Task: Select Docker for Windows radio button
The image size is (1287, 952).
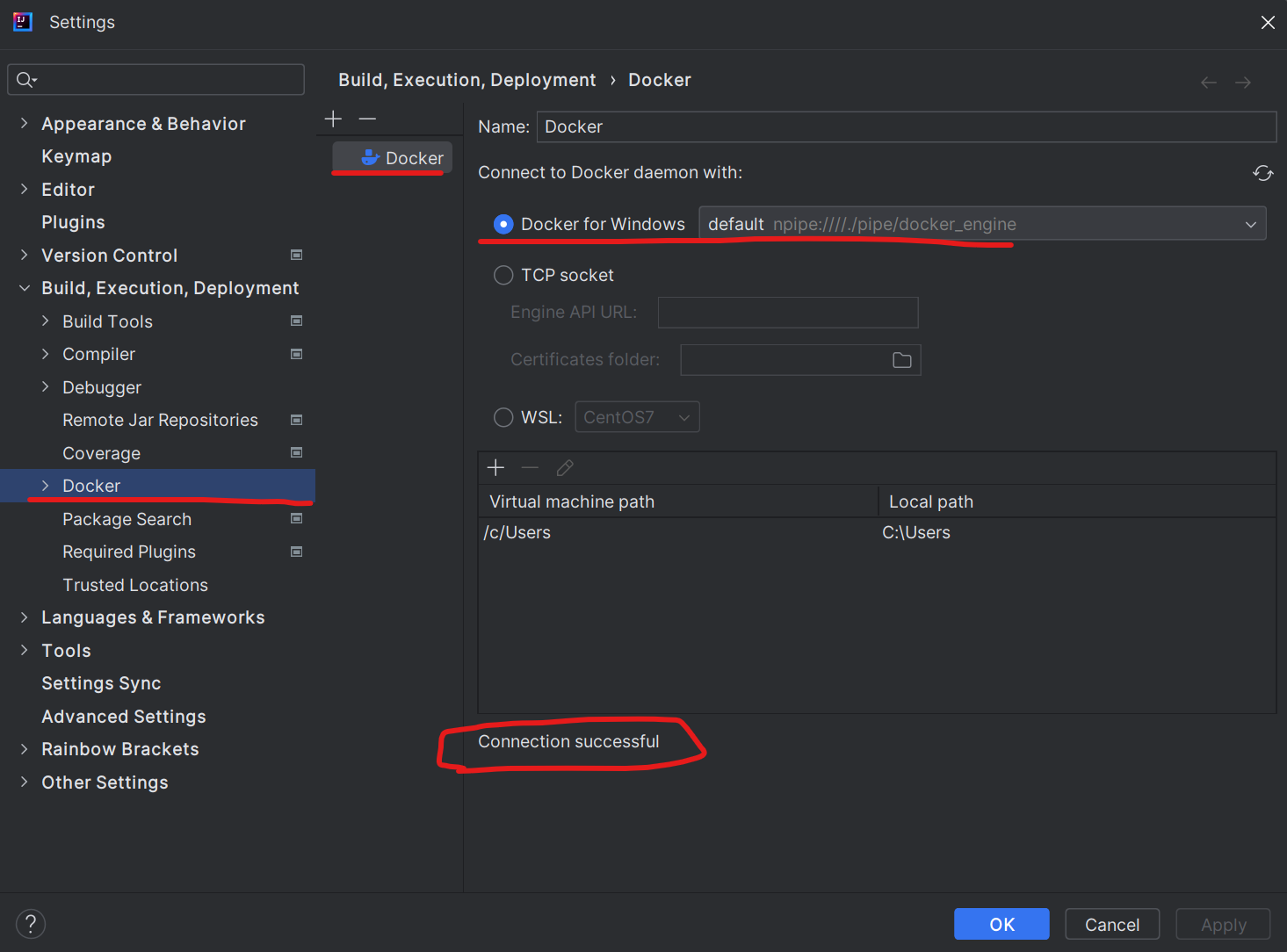Action: pos(503,224)
